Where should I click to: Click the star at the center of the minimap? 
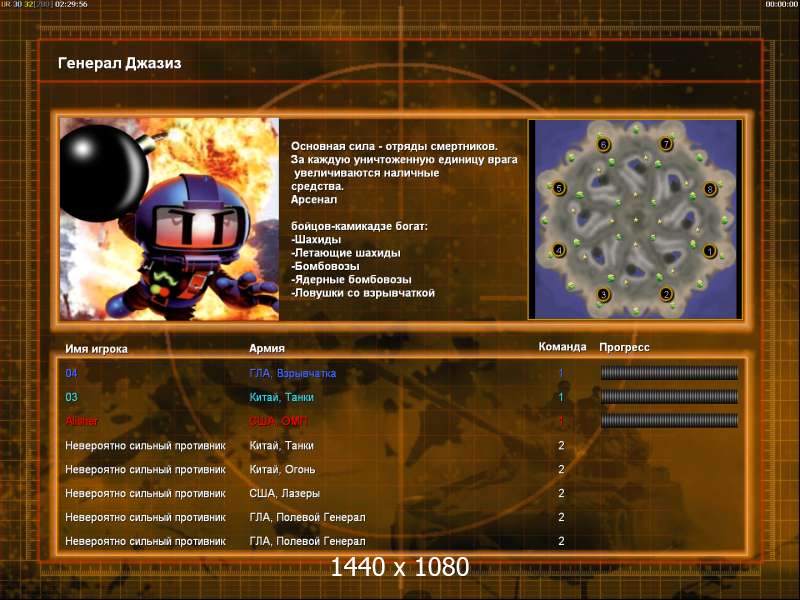click(636, 220)
